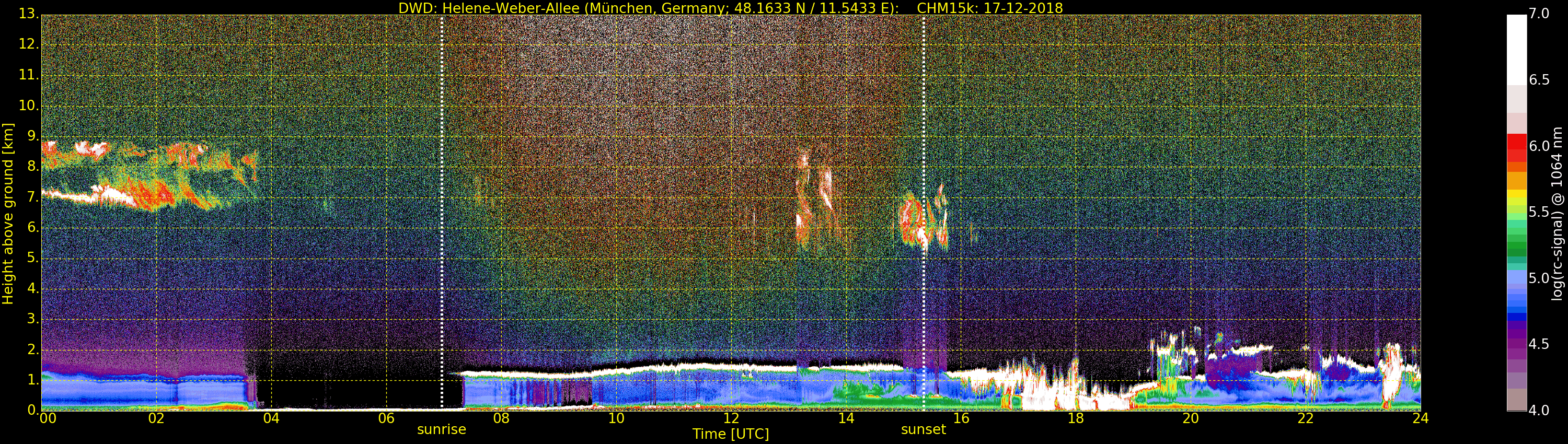Click the '5.5' colorbar value
This screenshot has height=444, width=1568.
1539,212
